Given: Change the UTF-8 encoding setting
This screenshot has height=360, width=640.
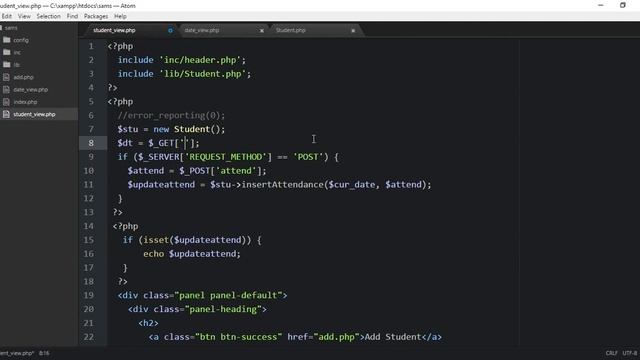Looking at the screenshot, I should [x=630, y=353].
